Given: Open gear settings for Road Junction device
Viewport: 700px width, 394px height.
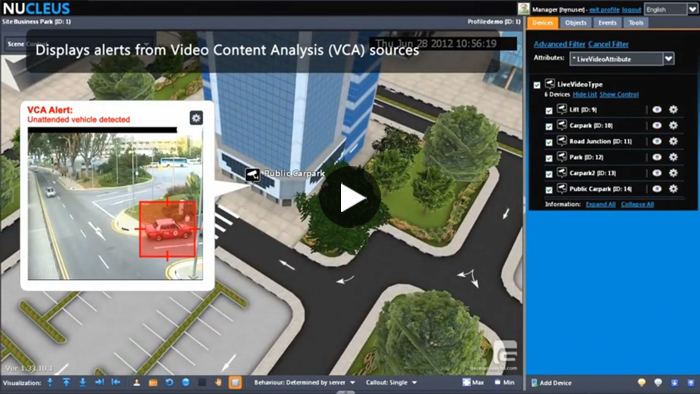Looking at the screenshot, I should click(x=673, y=141).
